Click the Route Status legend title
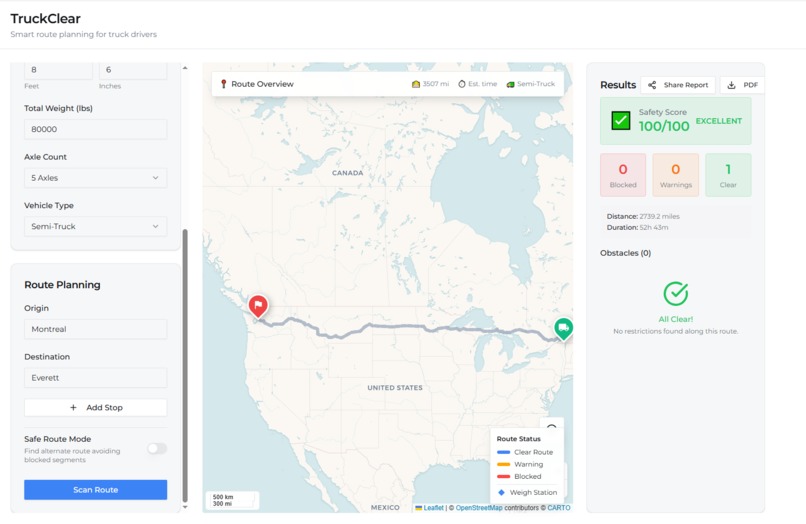Image resolution: width=806 pixels, height=524 pixels. (x=519, y=439)
